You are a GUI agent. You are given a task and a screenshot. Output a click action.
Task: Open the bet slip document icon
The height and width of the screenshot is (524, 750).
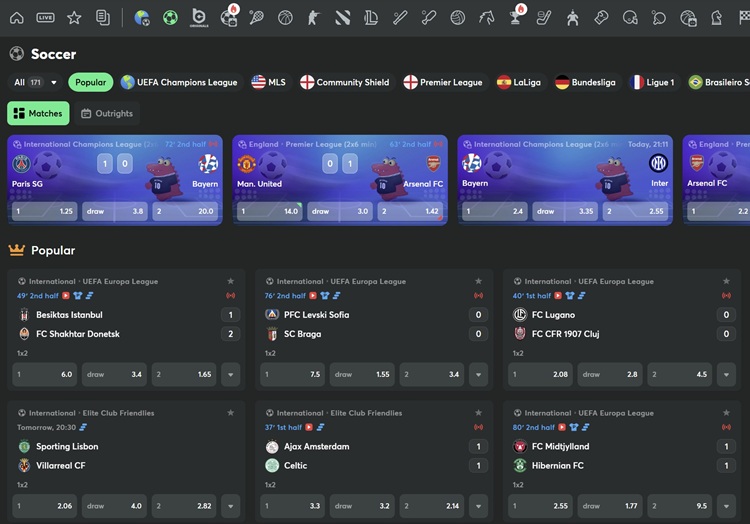tap(102, 17)
